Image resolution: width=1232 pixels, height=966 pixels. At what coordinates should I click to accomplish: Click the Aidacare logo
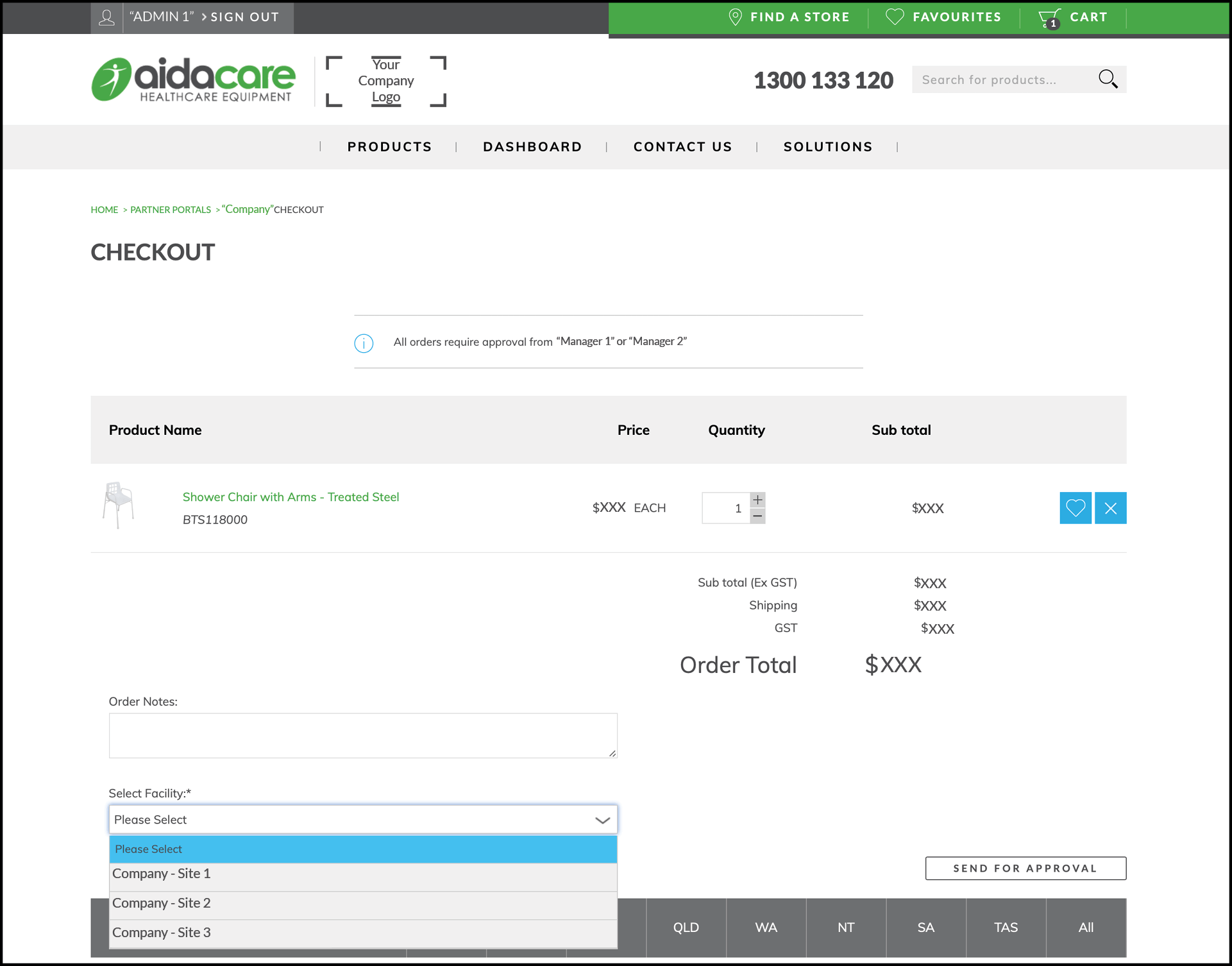[x=193, y=80]
